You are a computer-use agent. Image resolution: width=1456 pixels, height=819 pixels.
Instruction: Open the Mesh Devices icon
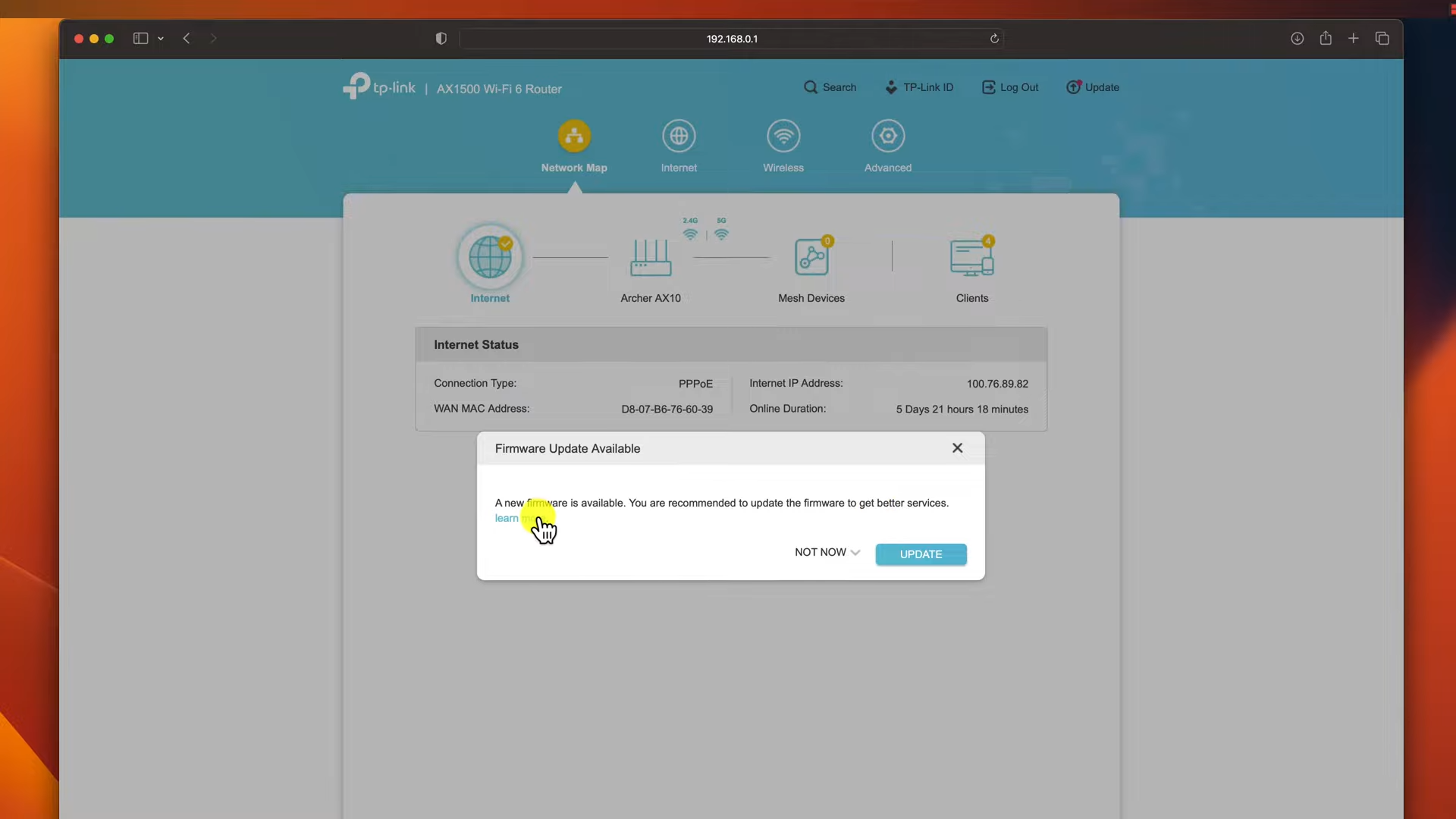pos(811,258)
